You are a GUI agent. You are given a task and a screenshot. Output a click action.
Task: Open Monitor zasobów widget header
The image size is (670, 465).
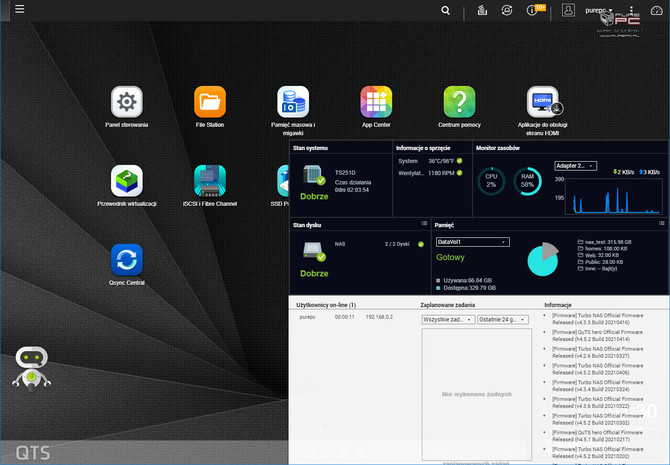[x=498, y=148]
